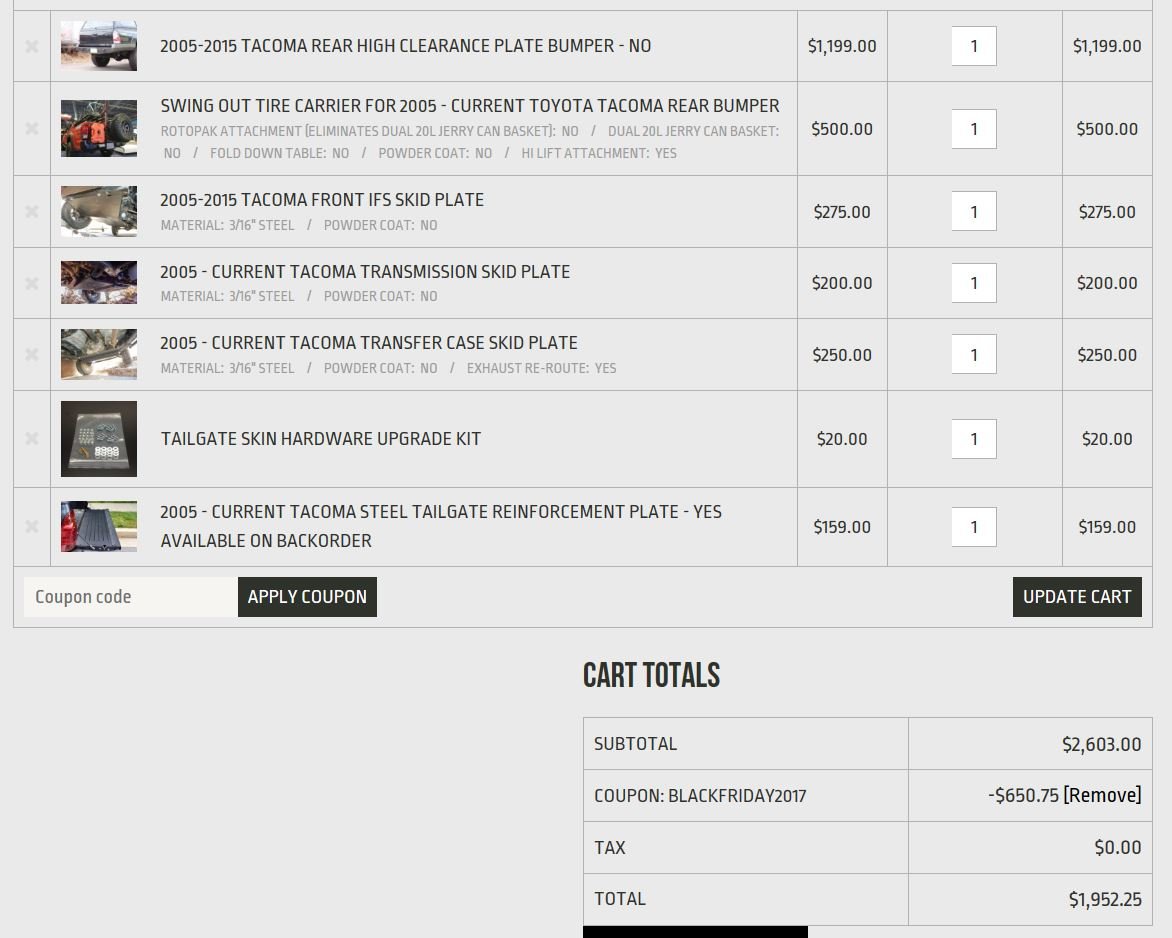The image size is (1172, 938).
Task: Open the tailgate hardware kit thumbnail image
Action: tap(99, 439)
